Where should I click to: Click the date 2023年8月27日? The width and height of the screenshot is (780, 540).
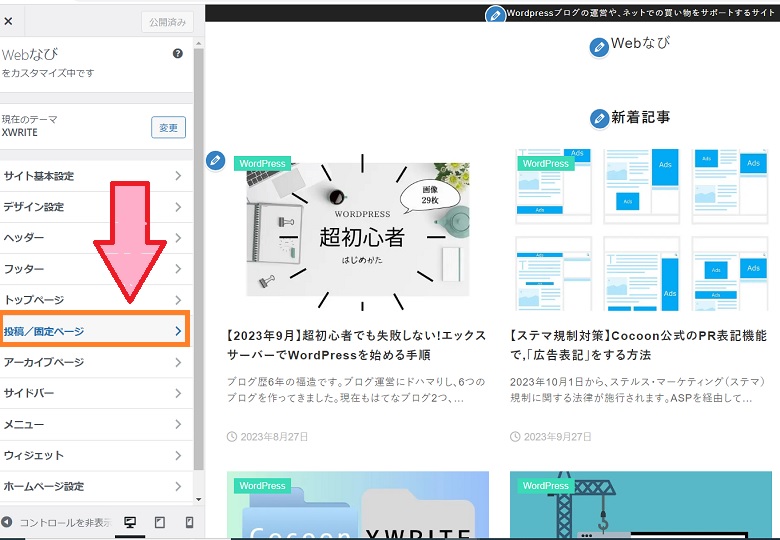pyautogui.click(x=275, y=437)
